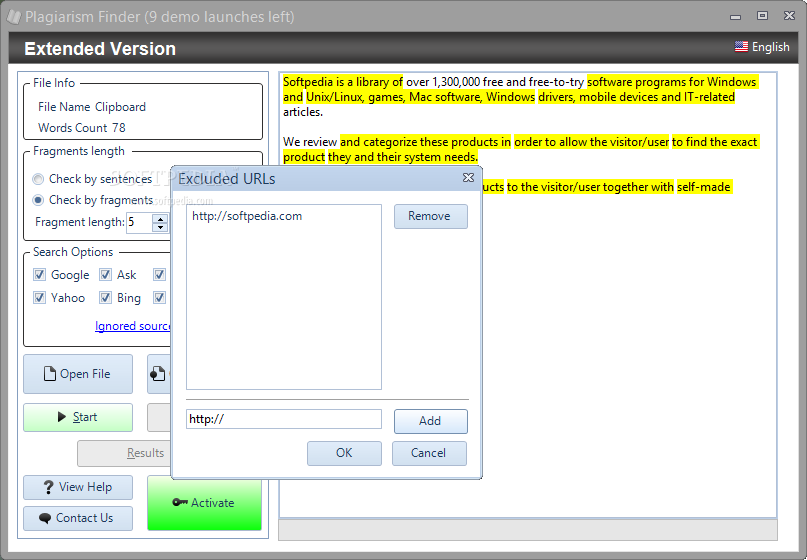Click the Remove button in Excluded URLs
The image size is (807, 560).
tap(431, 216)
